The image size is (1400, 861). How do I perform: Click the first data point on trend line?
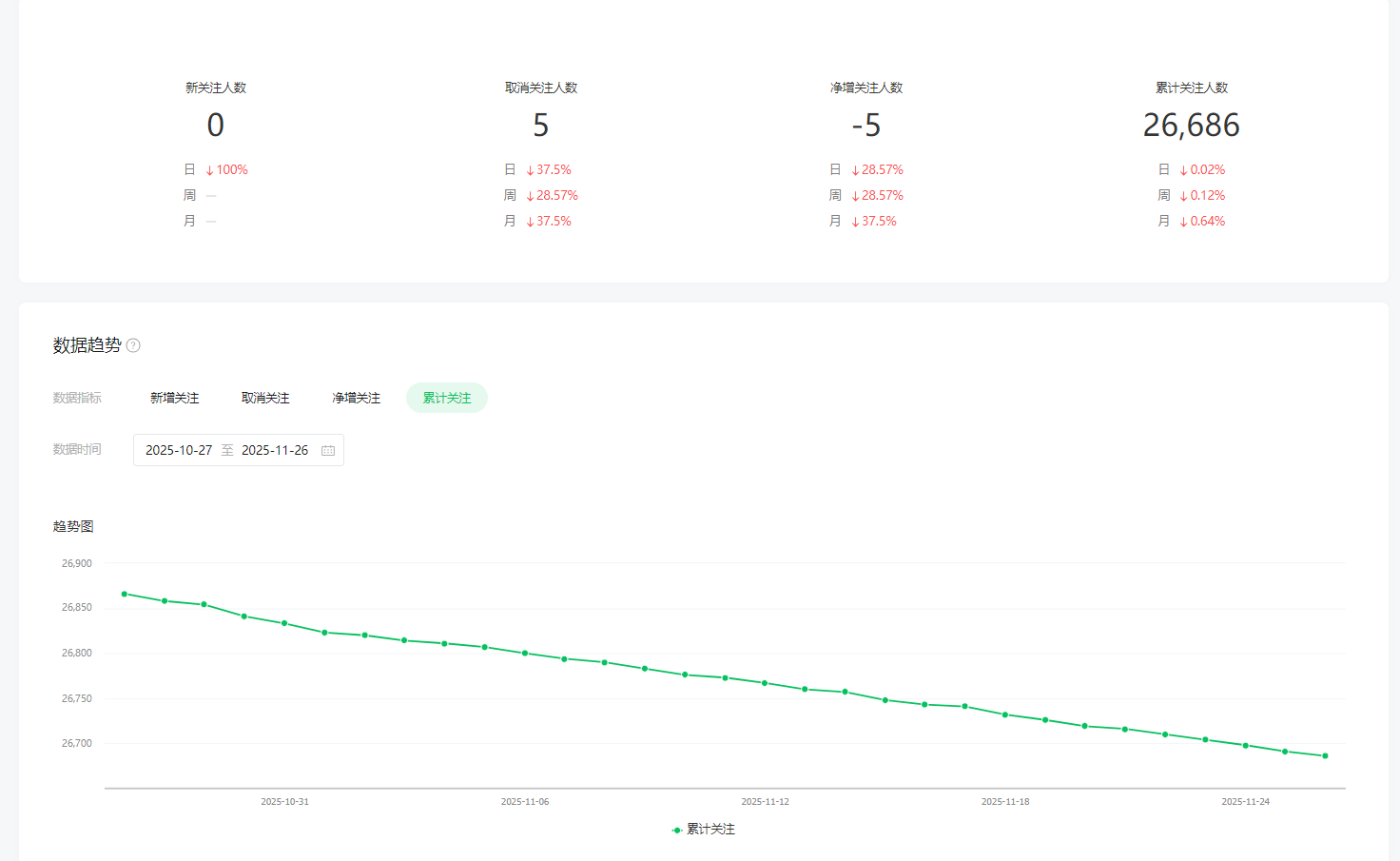click(125, 594)
